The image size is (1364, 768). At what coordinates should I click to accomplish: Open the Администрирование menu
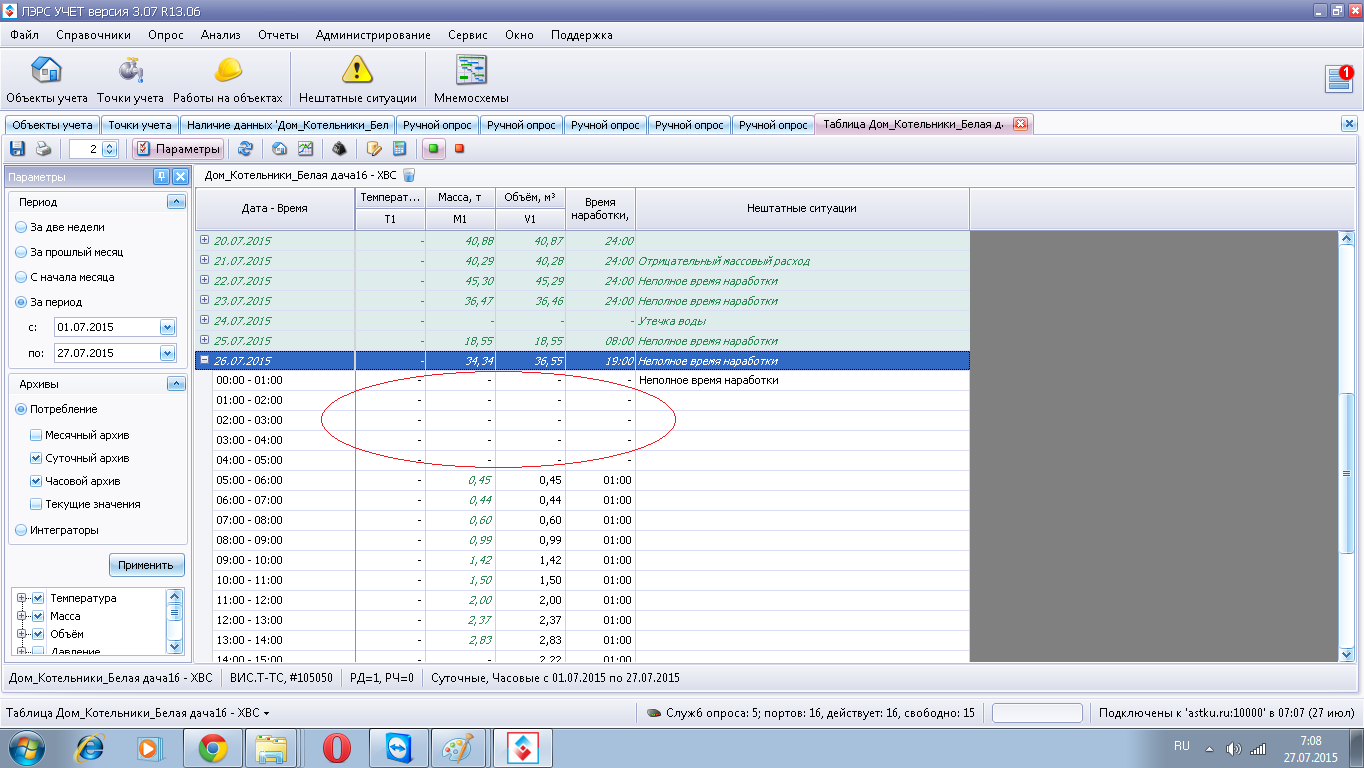click(x=373, y=35)
